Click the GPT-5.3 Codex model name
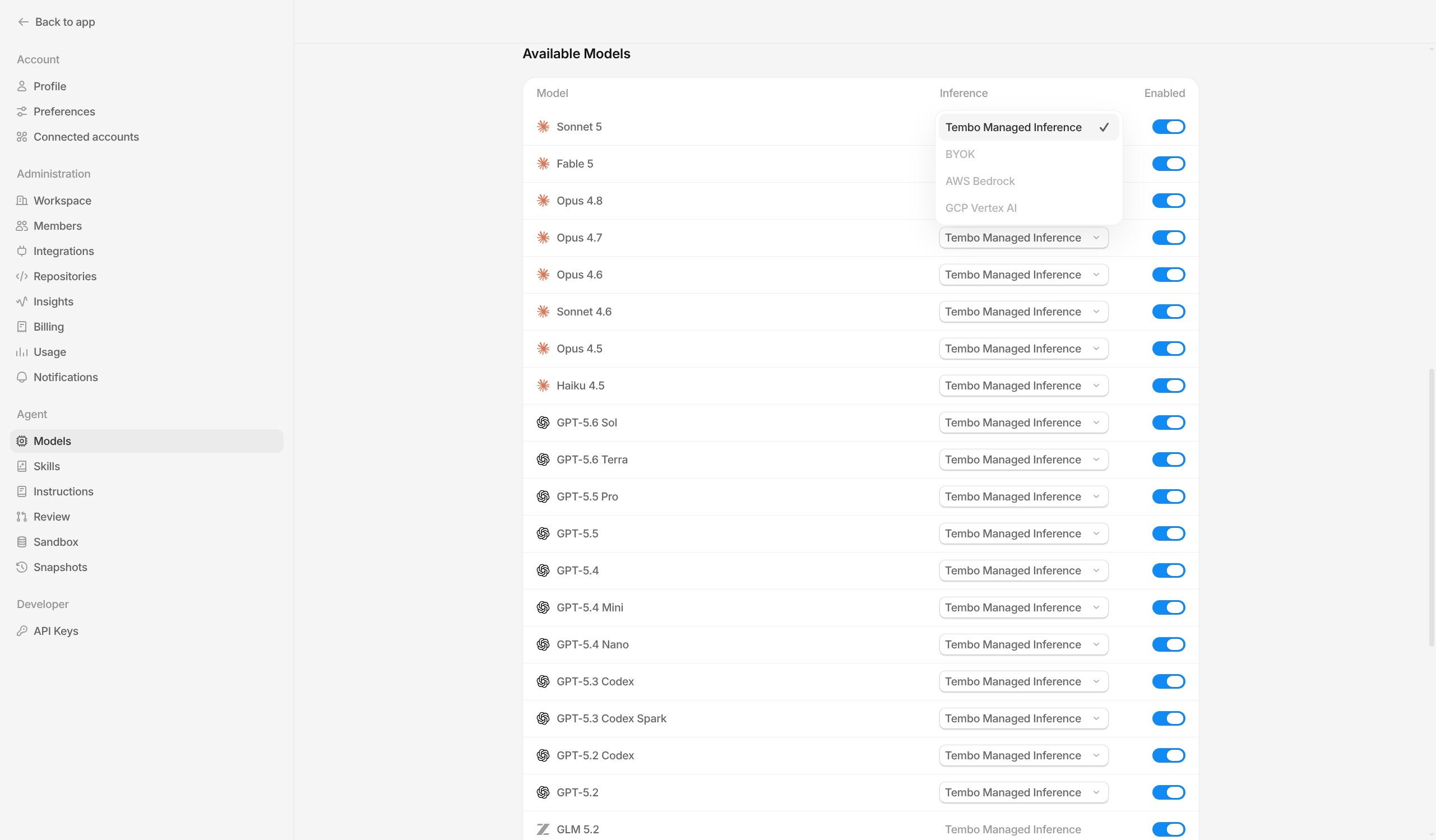The image size is (1436, 840). click(x=595, y=681)
